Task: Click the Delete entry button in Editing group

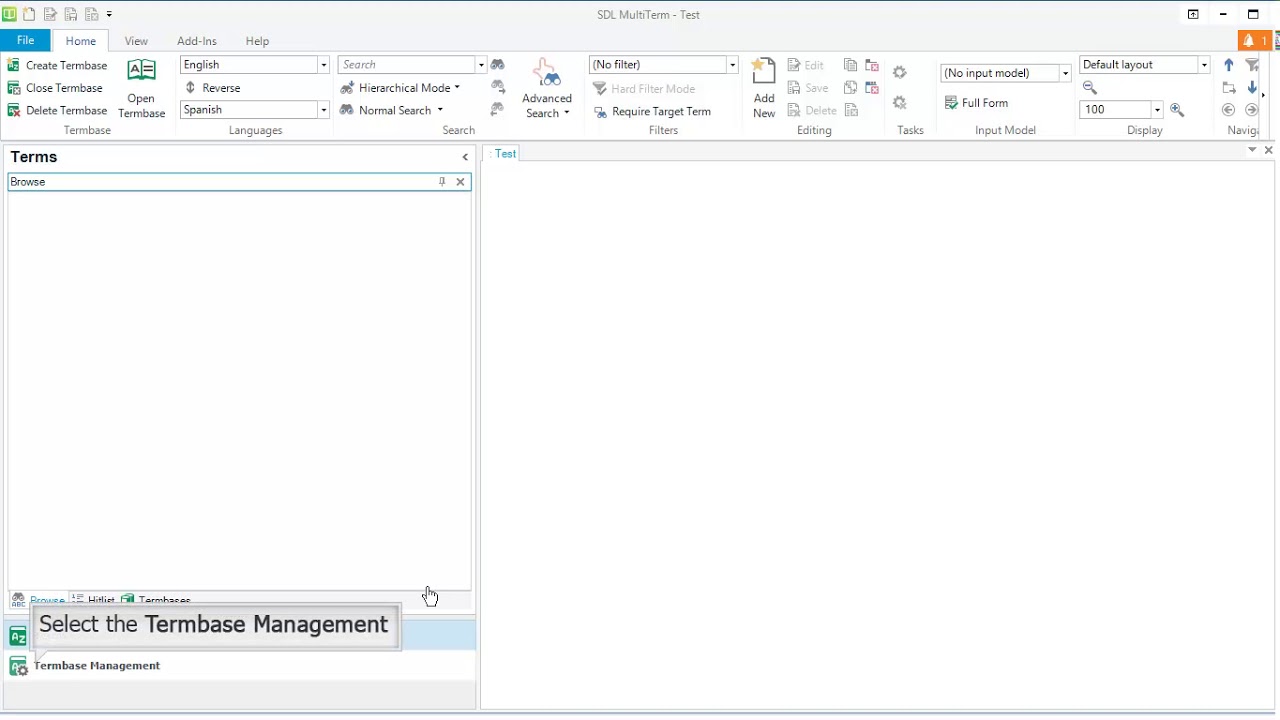Action: pyautogui.click(x=812, y=111)
